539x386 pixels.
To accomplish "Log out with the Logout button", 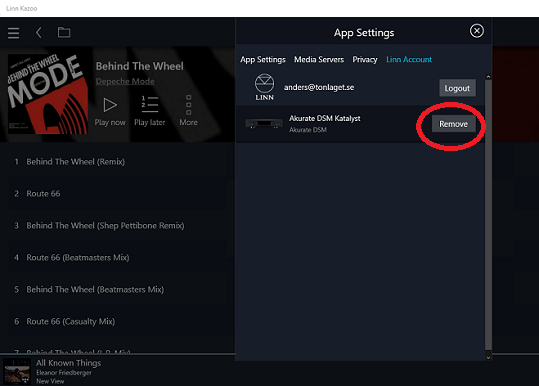I will click(x=457, y=88).
